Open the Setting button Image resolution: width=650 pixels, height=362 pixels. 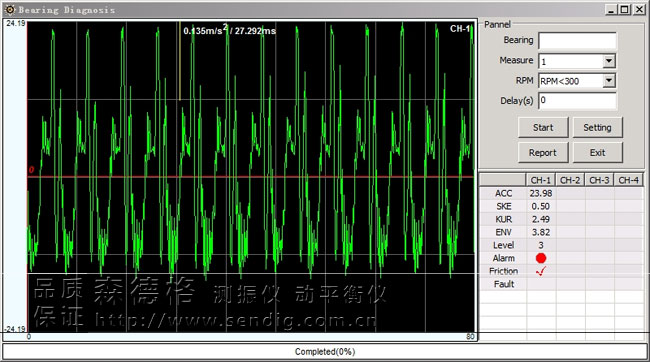[597, 127]
